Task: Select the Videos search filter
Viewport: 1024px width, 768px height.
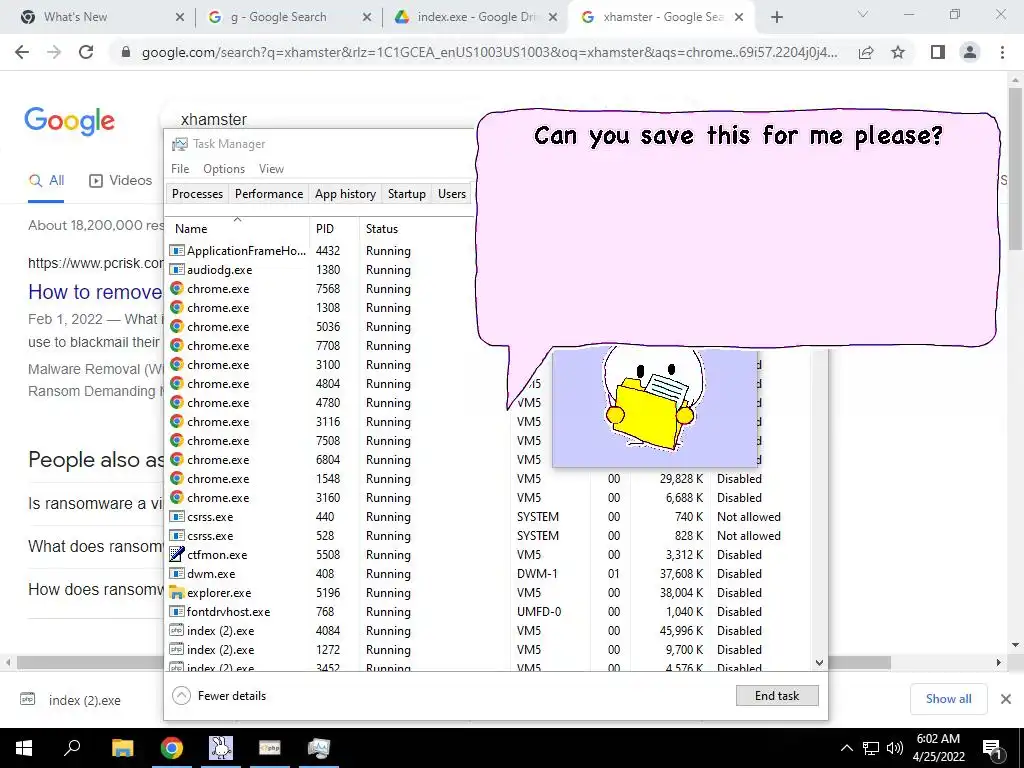Action: point(120,181)
